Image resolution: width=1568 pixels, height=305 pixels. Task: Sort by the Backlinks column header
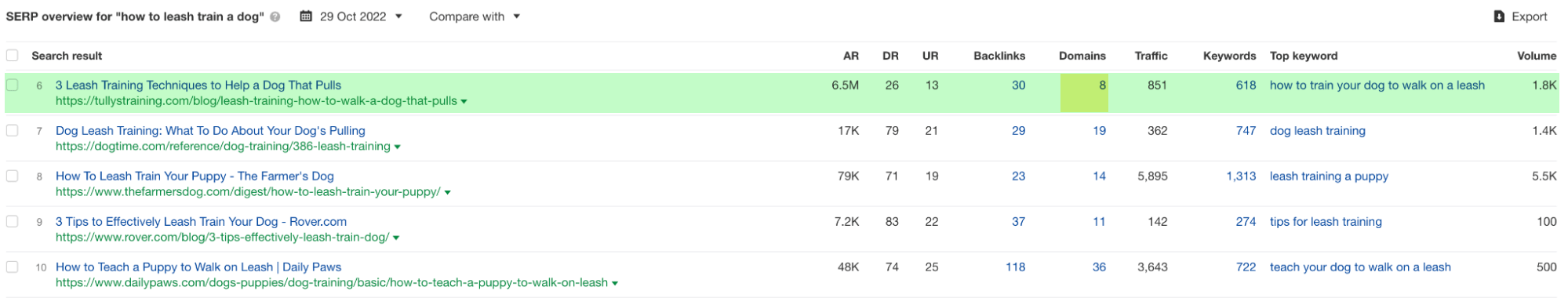point(999,56)
